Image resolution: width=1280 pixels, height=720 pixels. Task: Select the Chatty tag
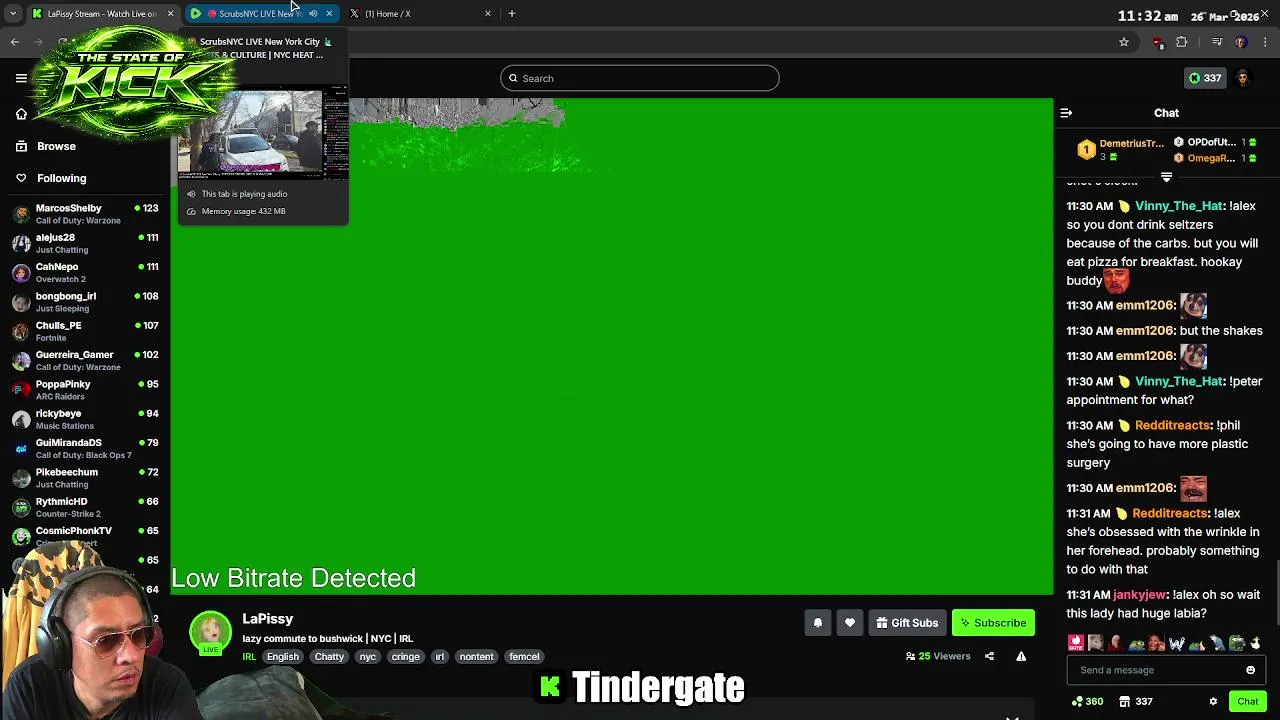coord(329,657)
